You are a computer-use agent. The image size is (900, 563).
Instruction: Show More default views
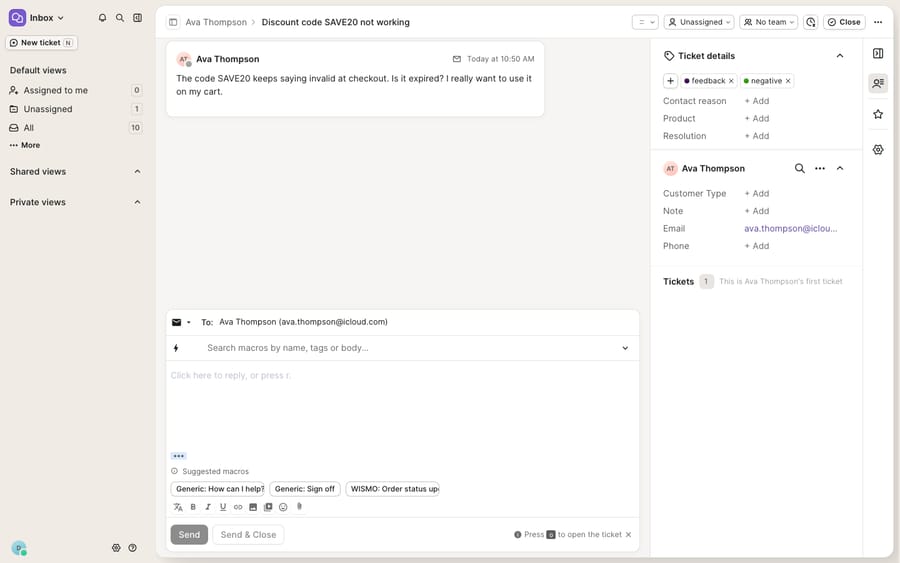point(25,145)
